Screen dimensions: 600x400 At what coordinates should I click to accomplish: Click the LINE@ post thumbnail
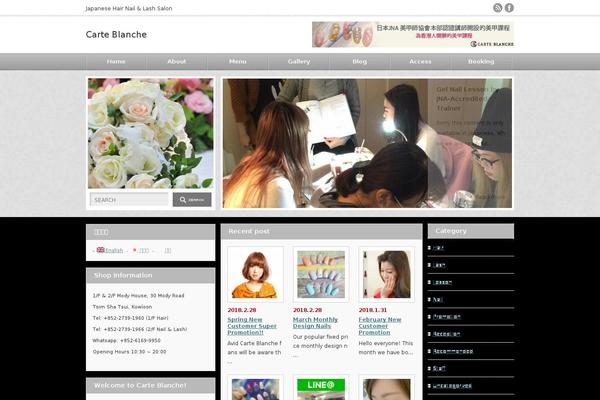321,389
